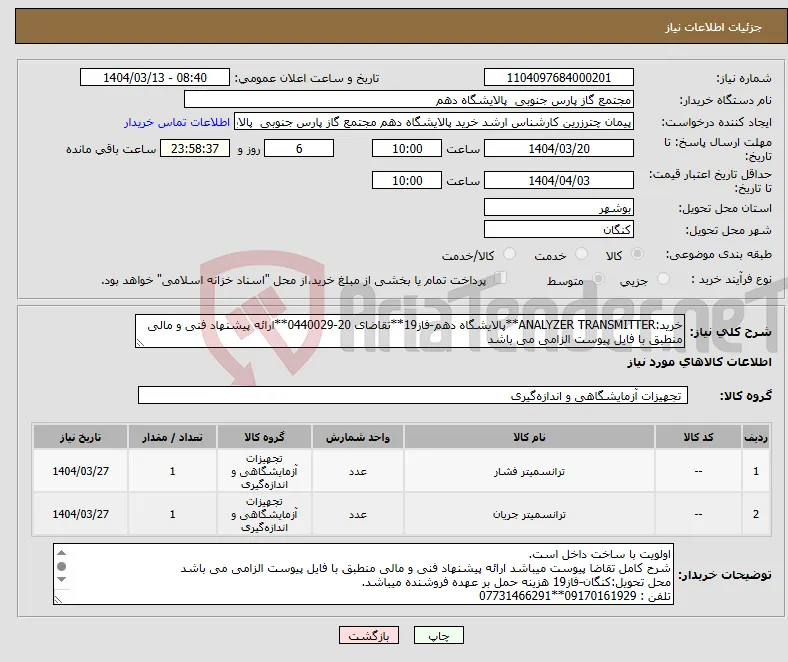
Task: Click the تاریخ نیاز column header
Action: (80, 437)
